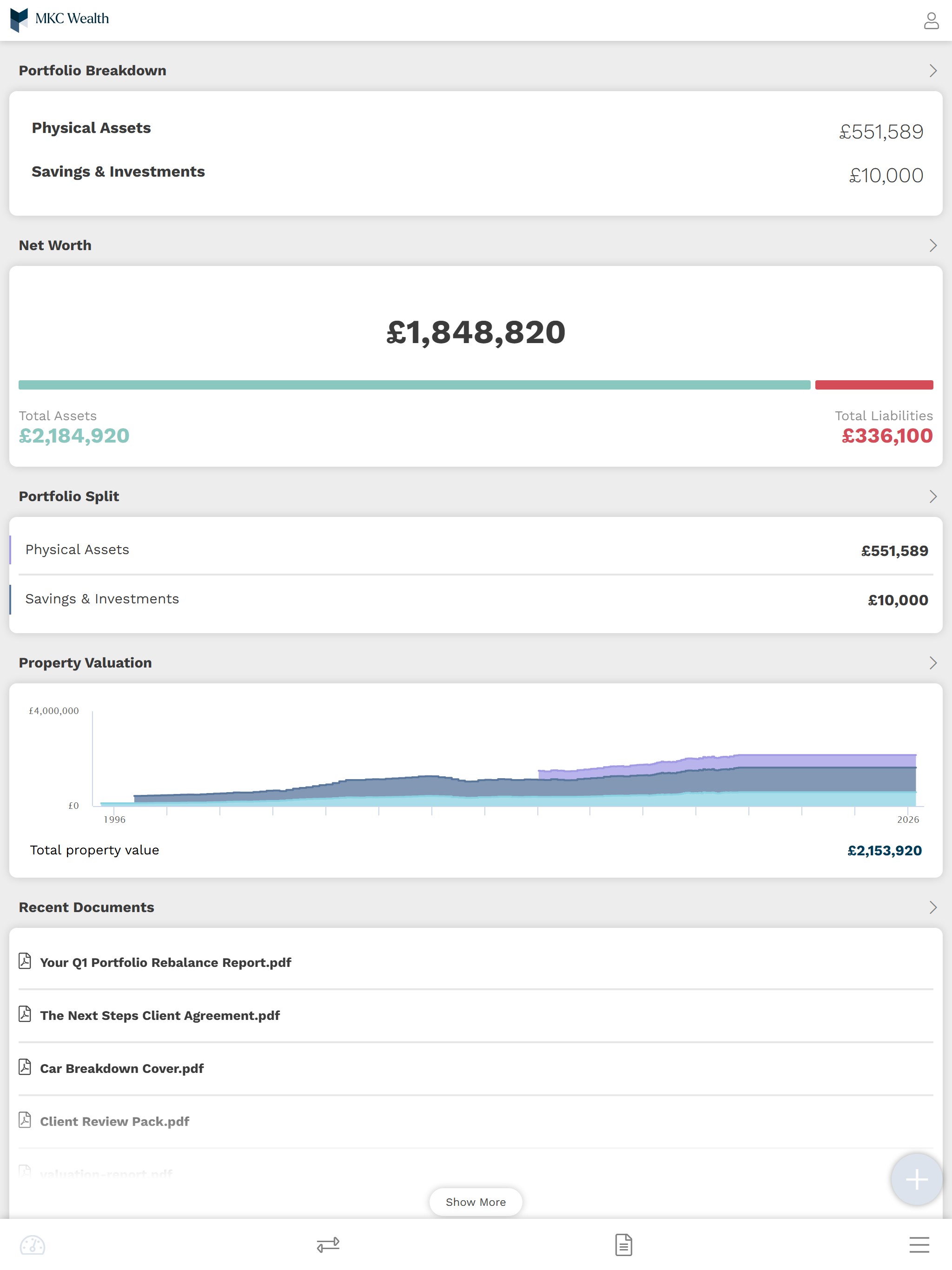Click the Property Valuation heading
This screenshot has height=1270, width=952.
click(x=85, y=662)
